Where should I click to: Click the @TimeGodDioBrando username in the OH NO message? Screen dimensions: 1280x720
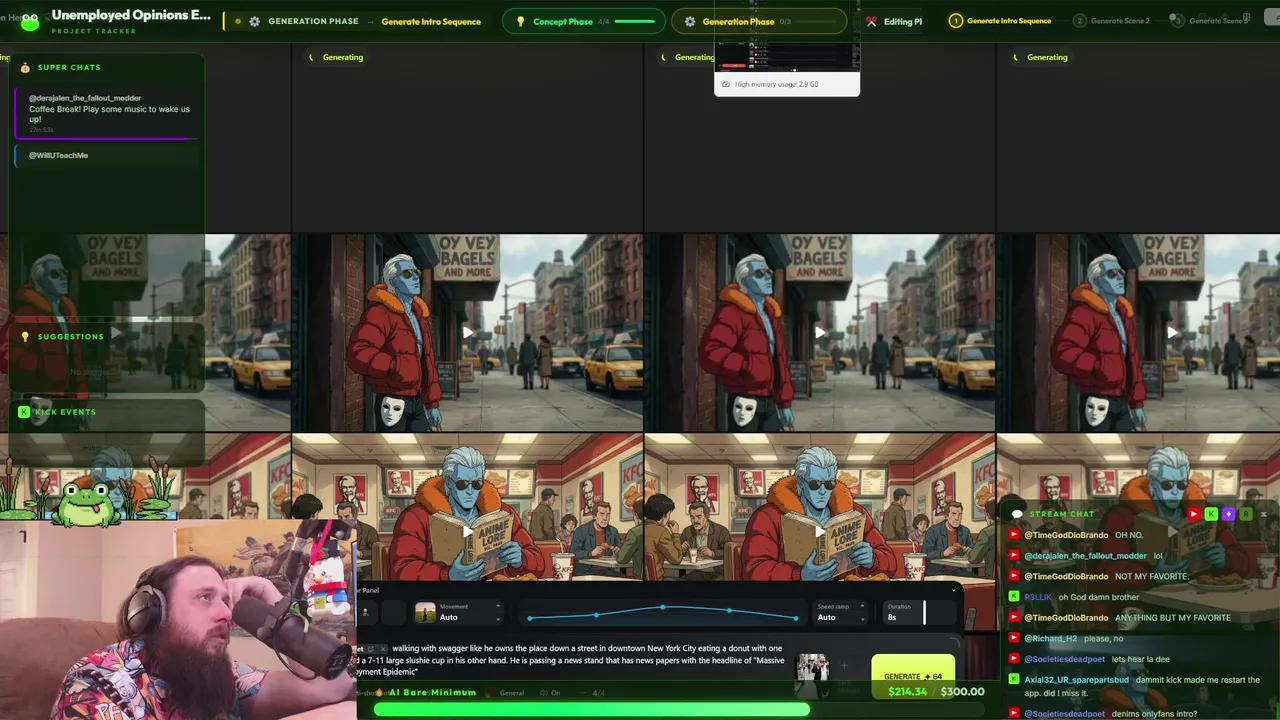tap(1066, 535)
